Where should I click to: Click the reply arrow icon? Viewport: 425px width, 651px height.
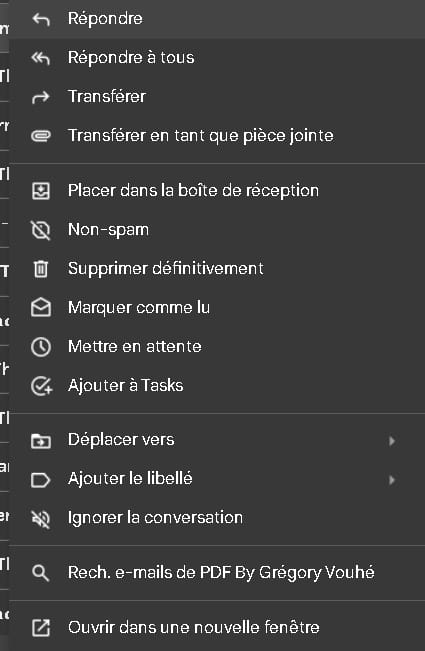[x=41, y=19]
